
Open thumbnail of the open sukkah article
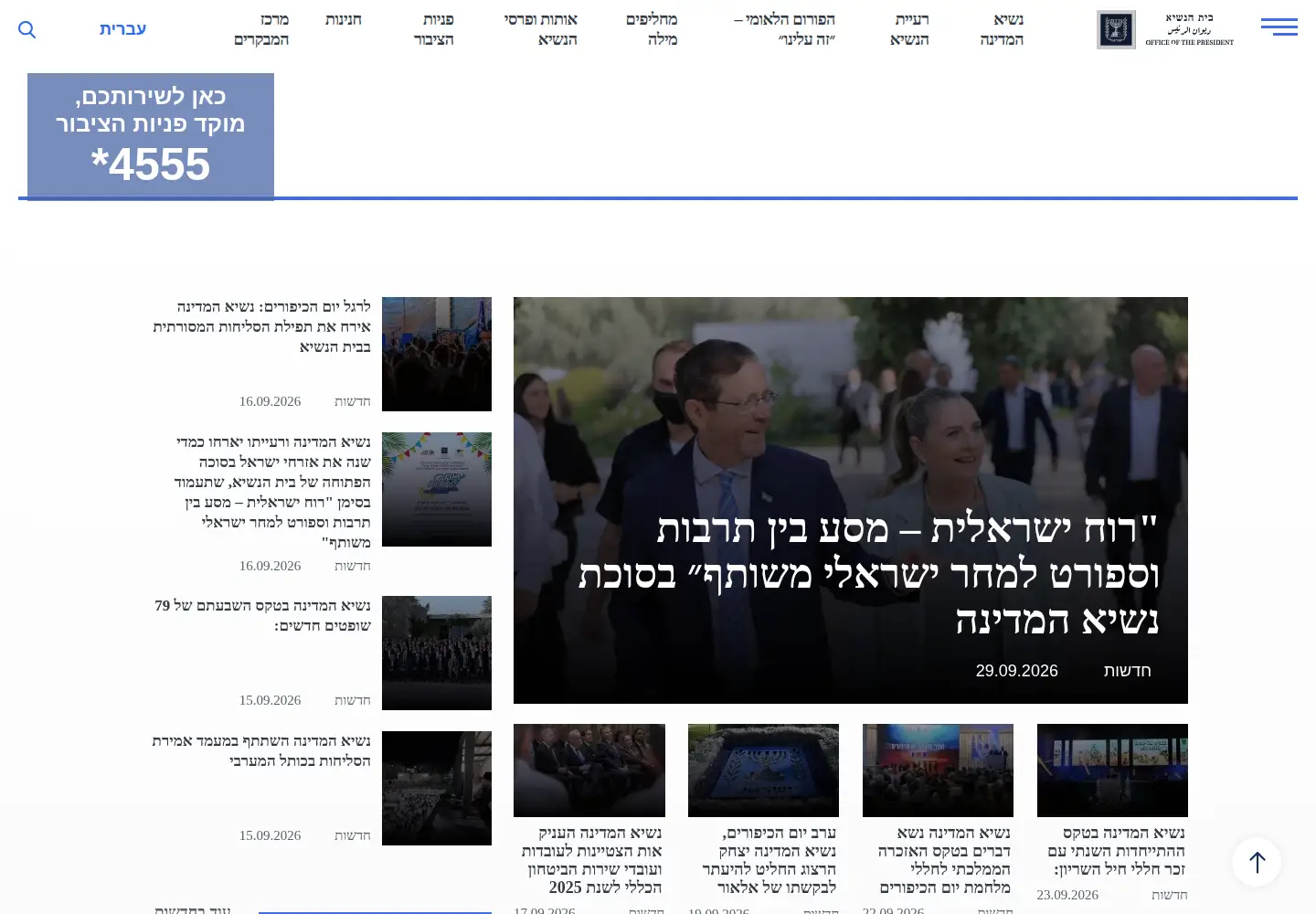click(437, 489)
